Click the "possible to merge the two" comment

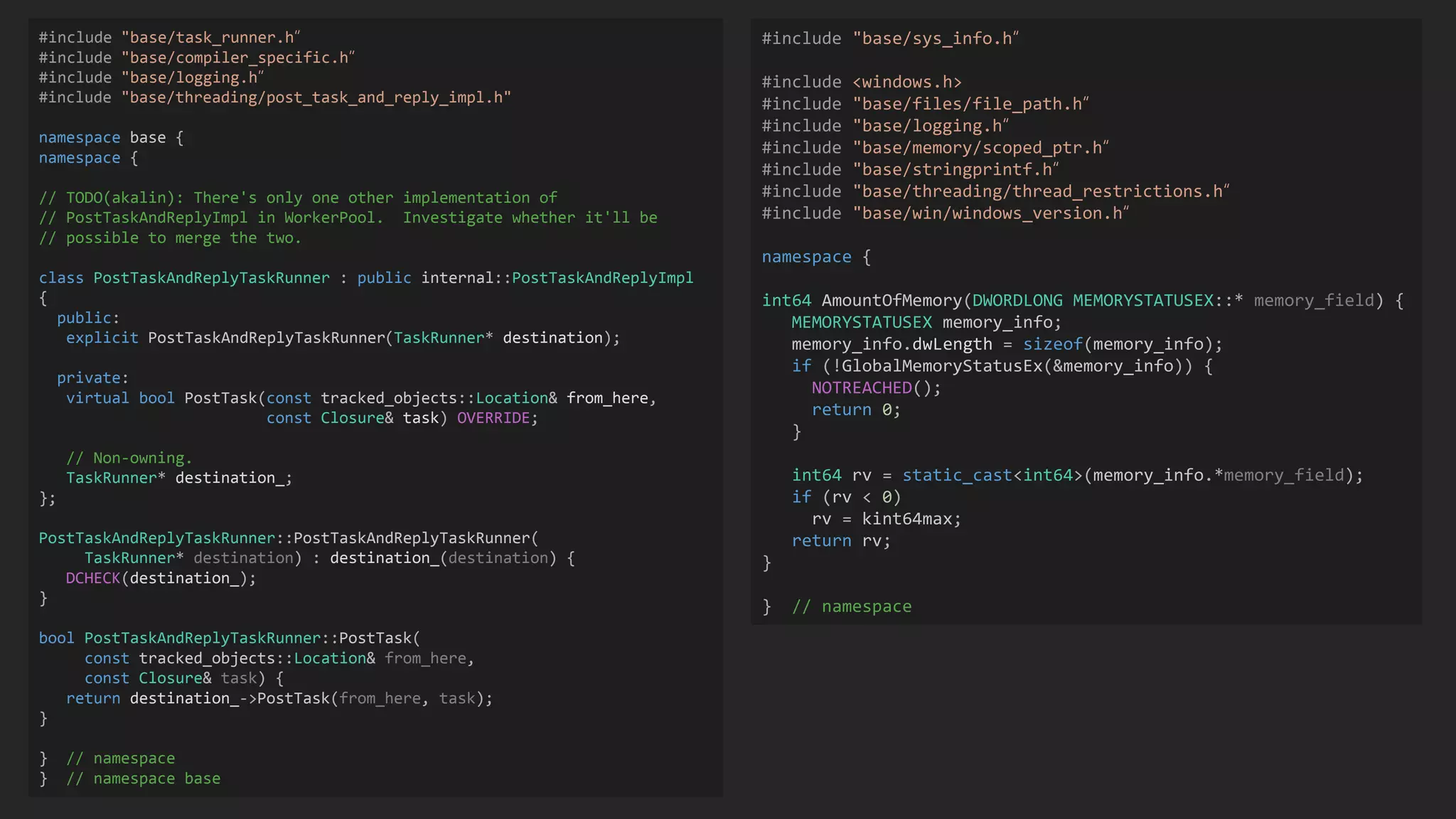[170, 237]
